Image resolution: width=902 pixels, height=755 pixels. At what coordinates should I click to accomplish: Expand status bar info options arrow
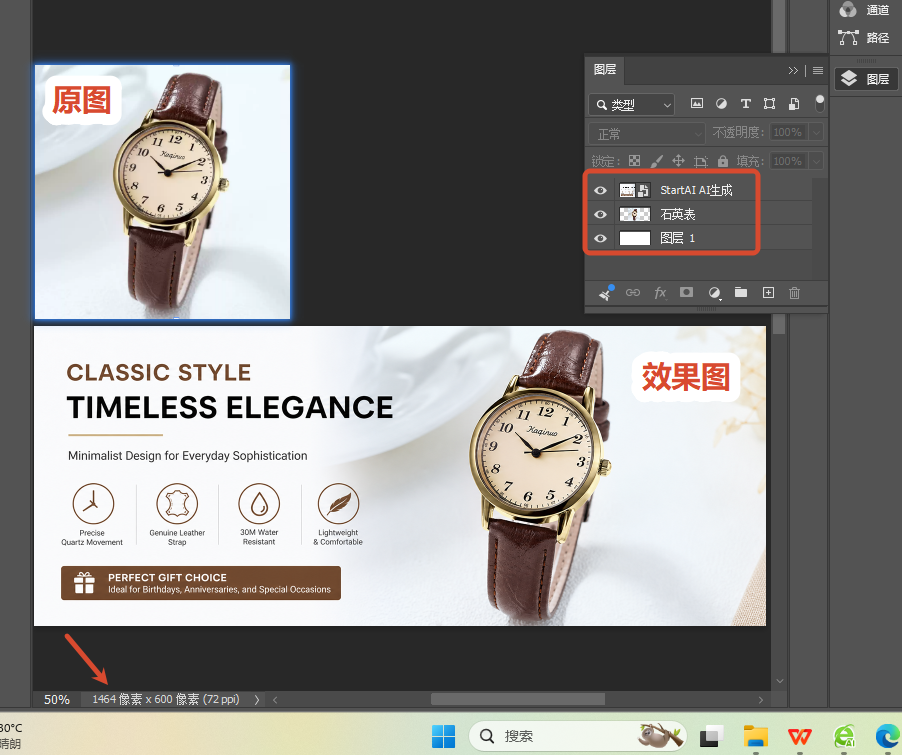257,700
